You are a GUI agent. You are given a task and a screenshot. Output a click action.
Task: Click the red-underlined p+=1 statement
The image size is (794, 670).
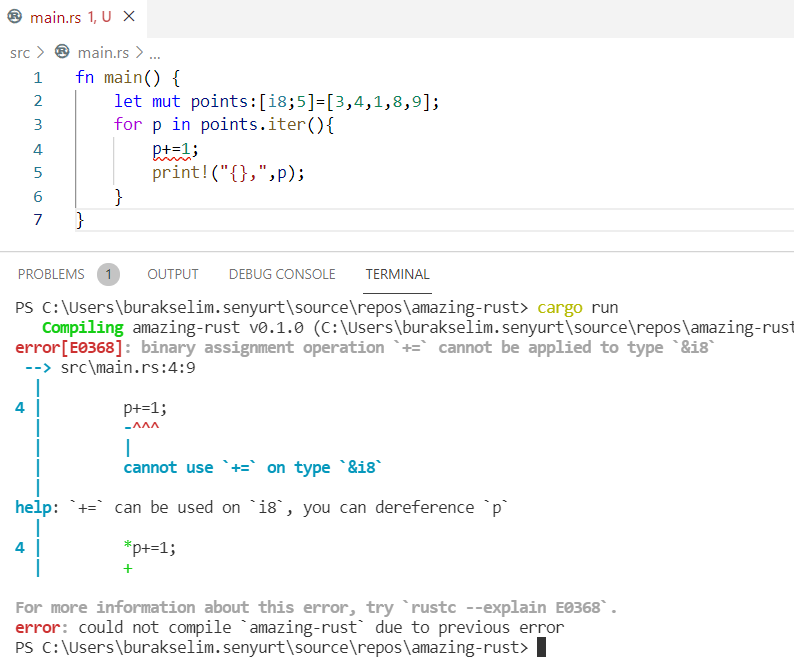[174, 149]
